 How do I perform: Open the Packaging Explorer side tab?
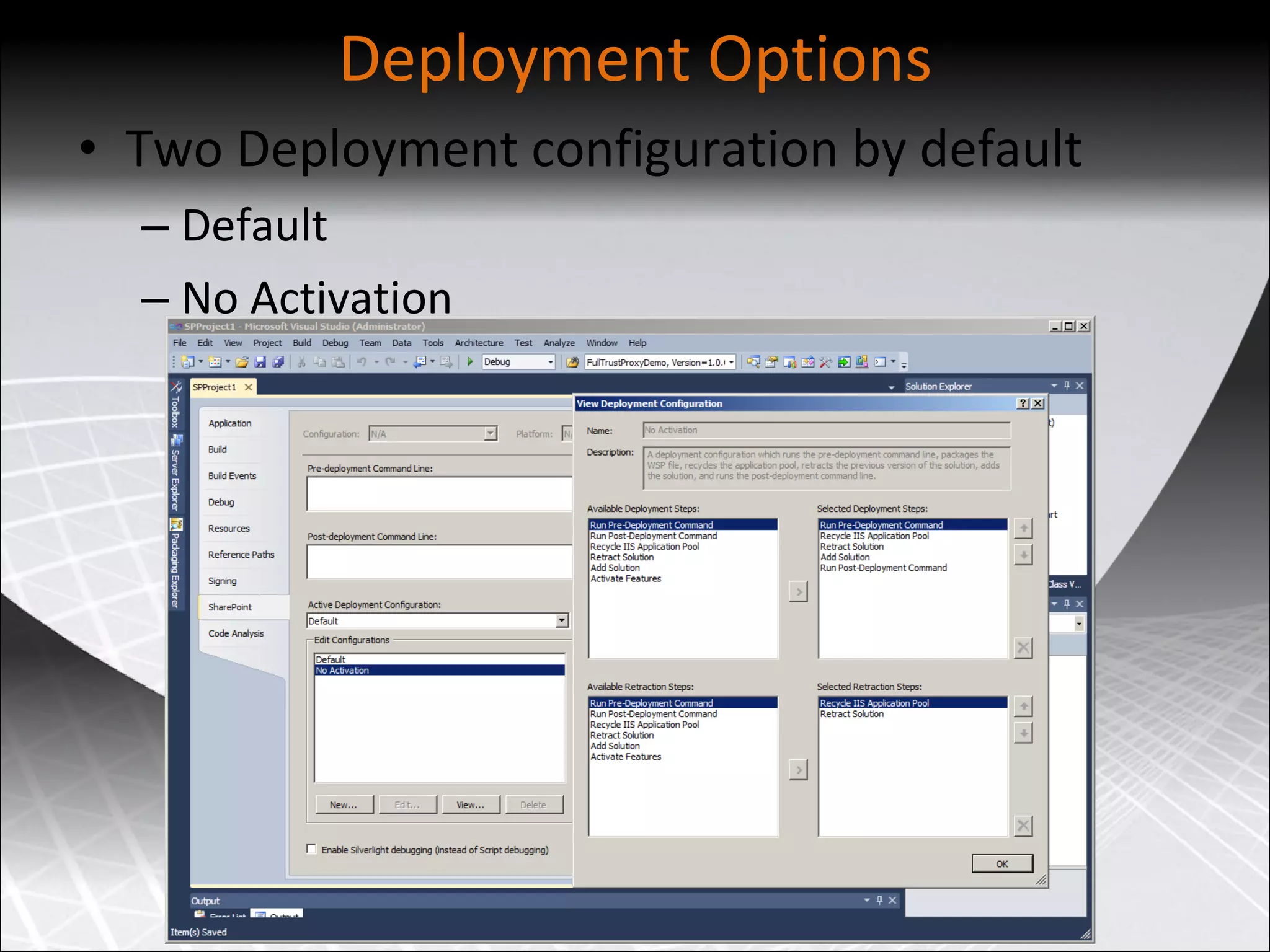coord(176,563)
